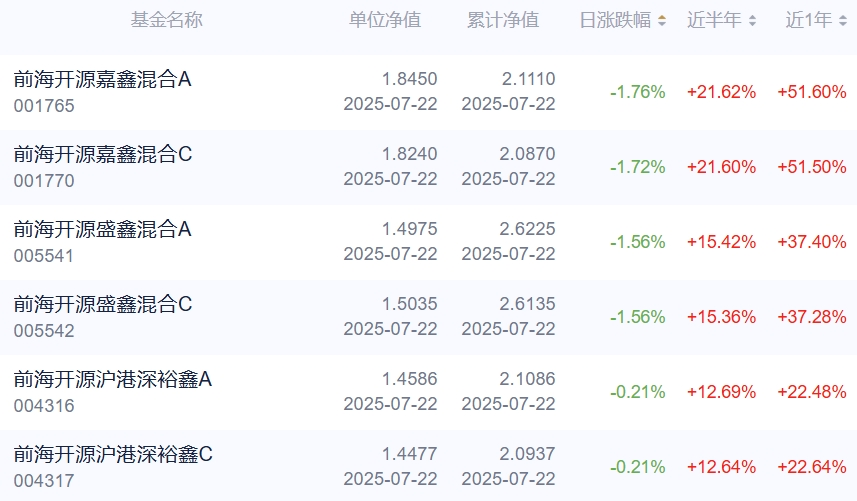The image size is (857, 501).
Task: Click unit net value 1.8450
Action: 409,79
